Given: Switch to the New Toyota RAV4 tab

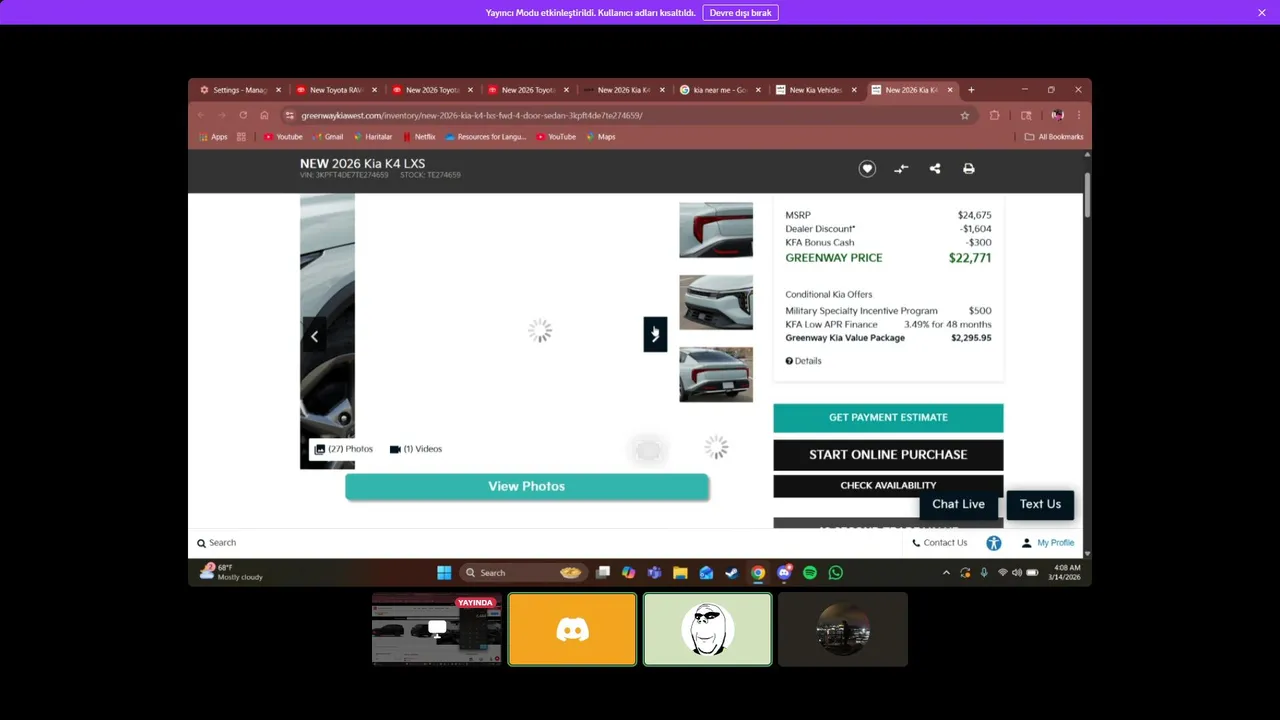Looking at the screenshot, I should (x=334, y=90).
